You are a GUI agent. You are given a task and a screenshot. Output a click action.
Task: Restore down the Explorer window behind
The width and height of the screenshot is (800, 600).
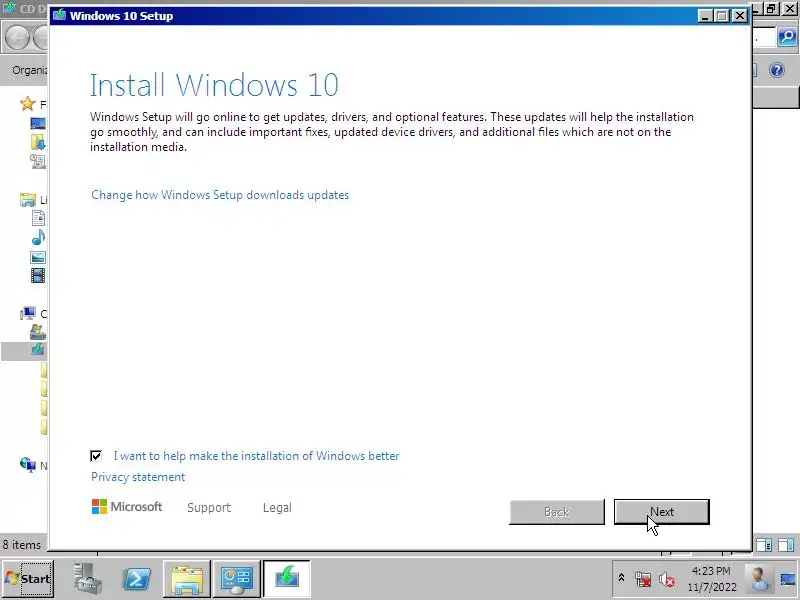pos(771,8)
